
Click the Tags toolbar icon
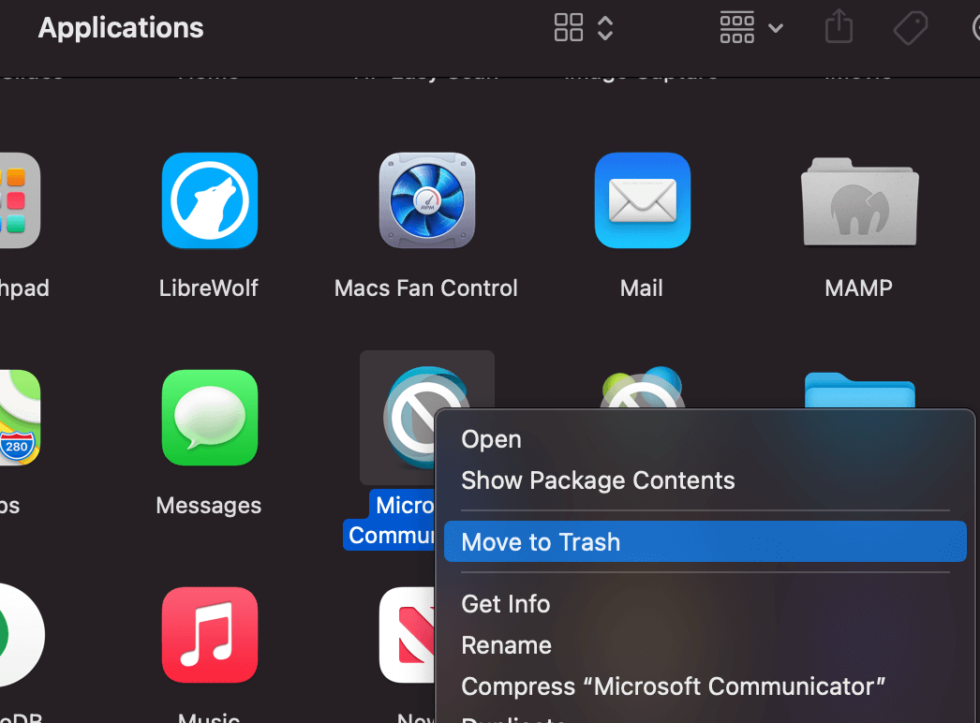(910, 28)
